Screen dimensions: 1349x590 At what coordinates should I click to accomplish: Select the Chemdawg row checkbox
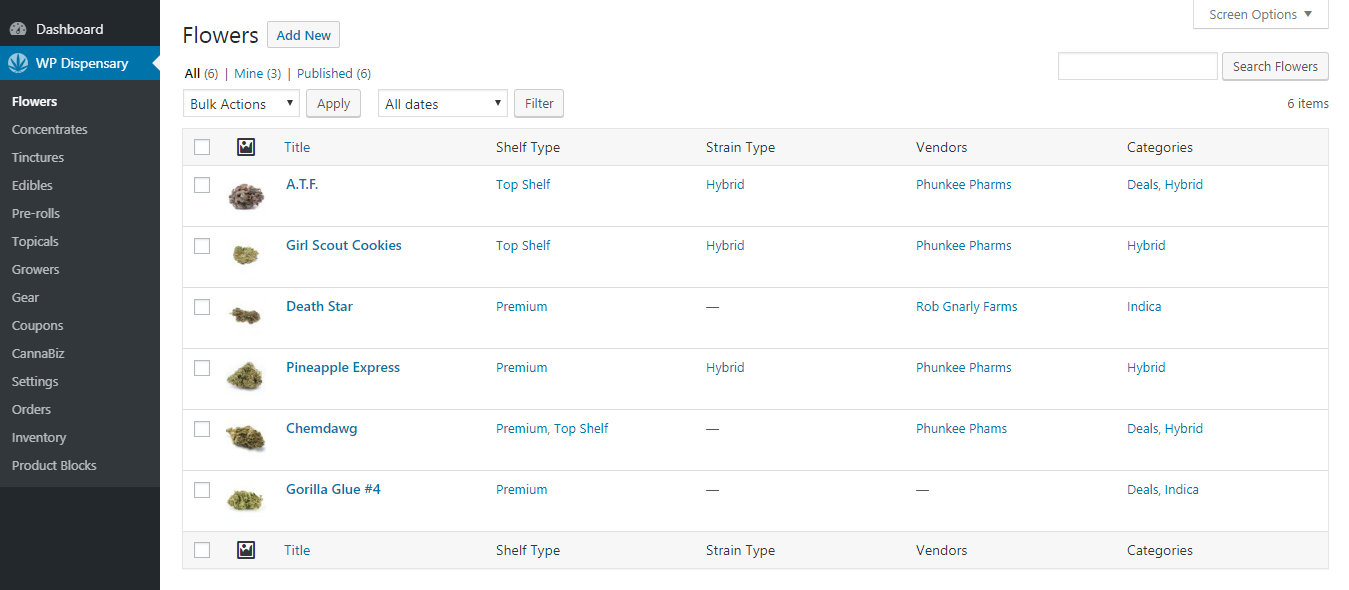coord(202,429)
